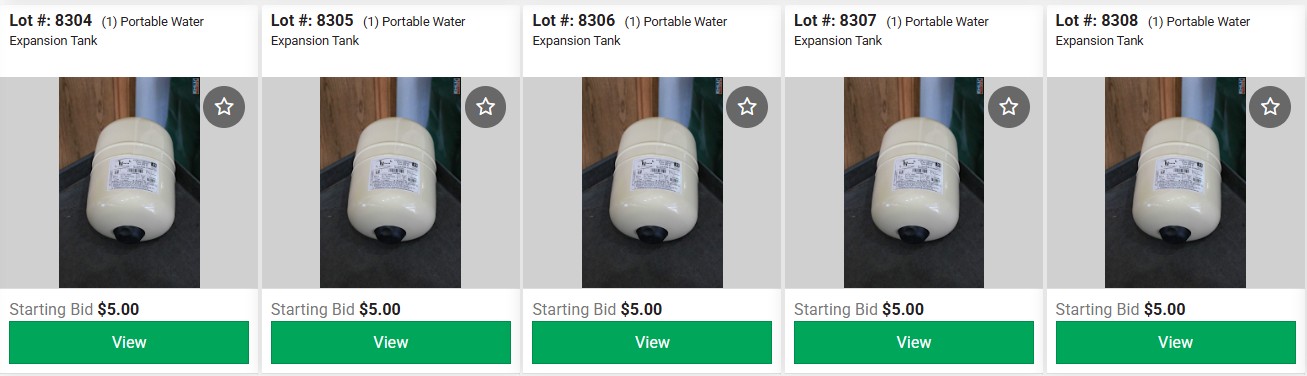
Task: Open the Lot 8304 expansion tank photo
Action: click(x=129, y=183)
